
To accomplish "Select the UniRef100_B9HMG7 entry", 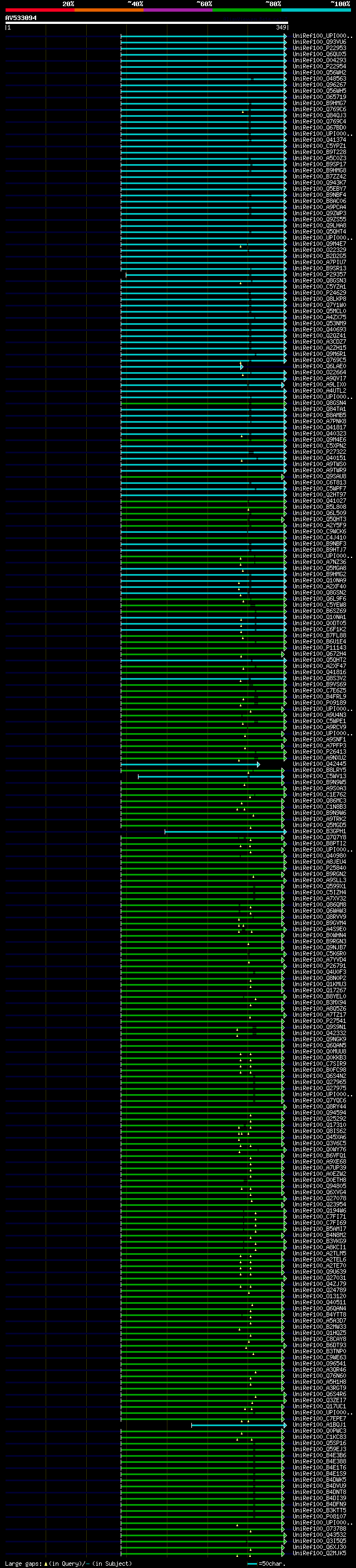I will pyautogui.click(x=319, y=103).
